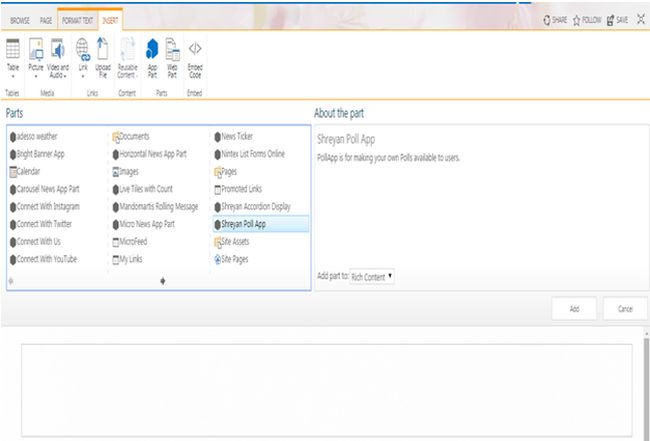Image resolution: width=650 pixels, height=441 pixels.
Task: Select Nintex List Forms Online
Action: click(x=250, y=154)
